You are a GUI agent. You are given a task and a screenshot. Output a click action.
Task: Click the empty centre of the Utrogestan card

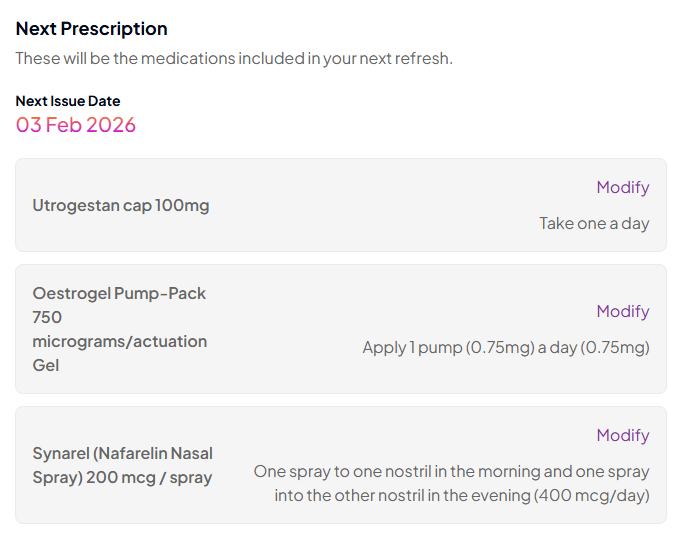pyautogui.click(x=370, y=205)
